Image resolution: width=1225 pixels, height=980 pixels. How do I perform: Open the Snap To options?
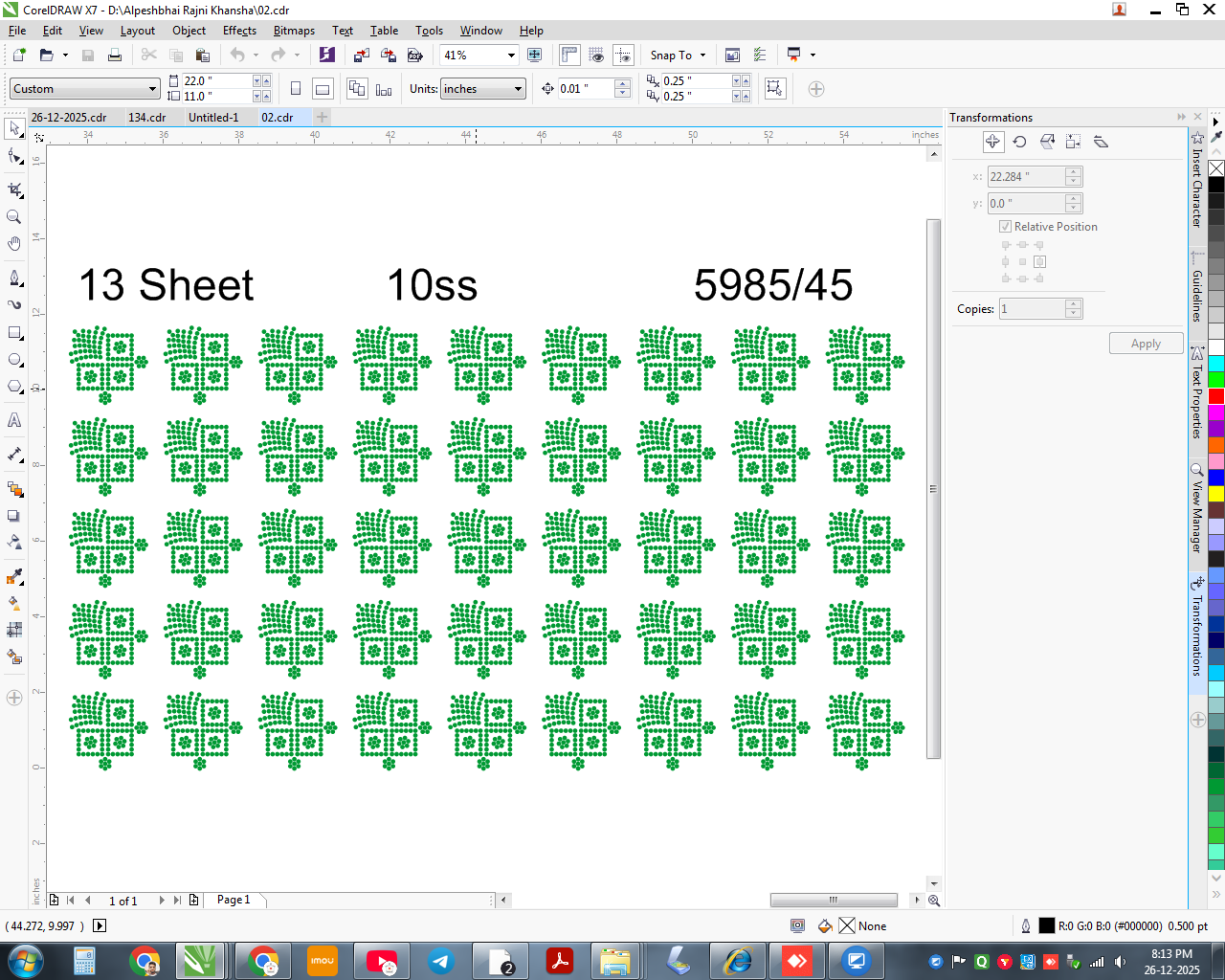[x=678, y=56]
